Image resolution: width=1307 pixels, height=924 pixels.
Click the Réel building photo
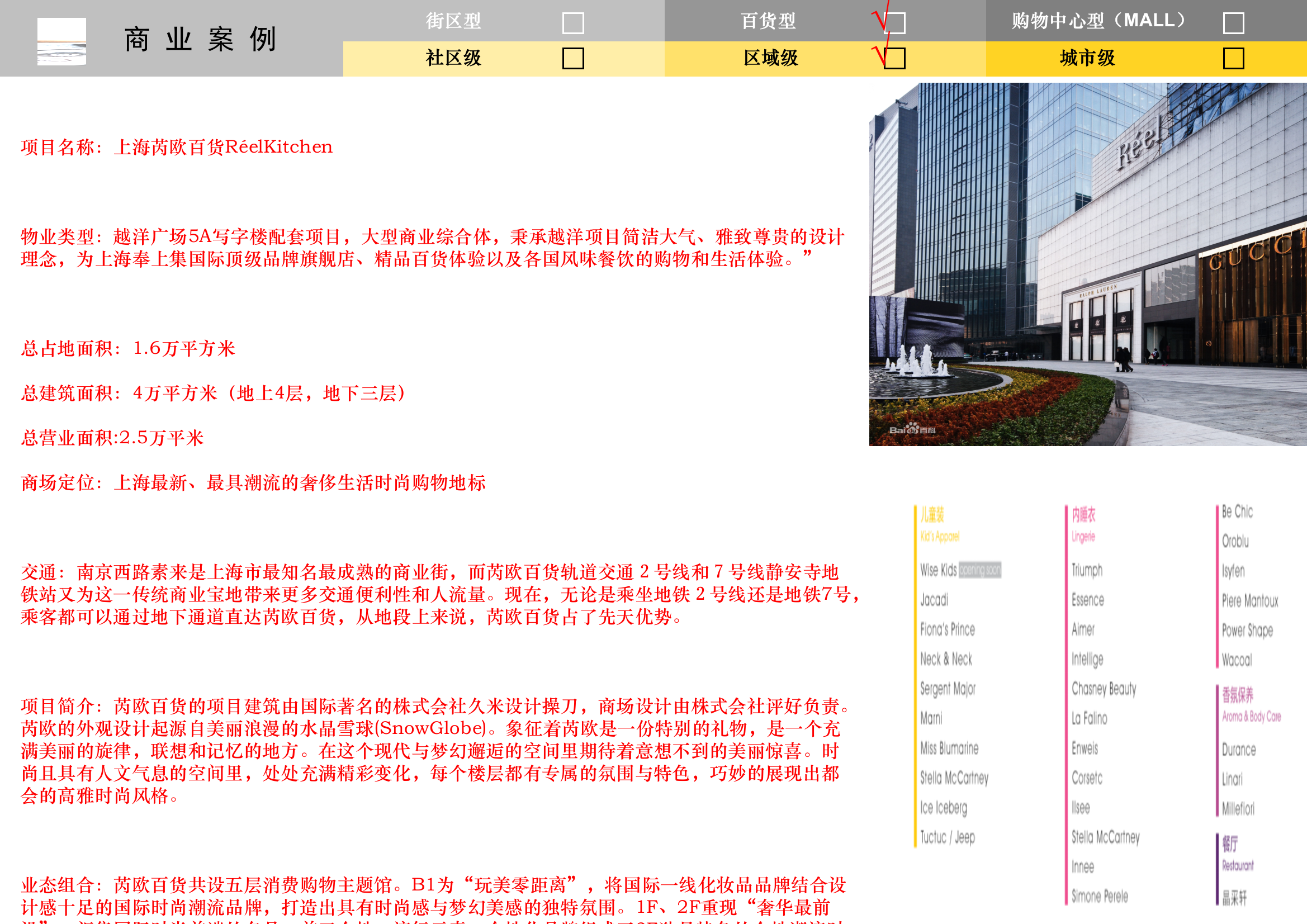point(1088,264)
